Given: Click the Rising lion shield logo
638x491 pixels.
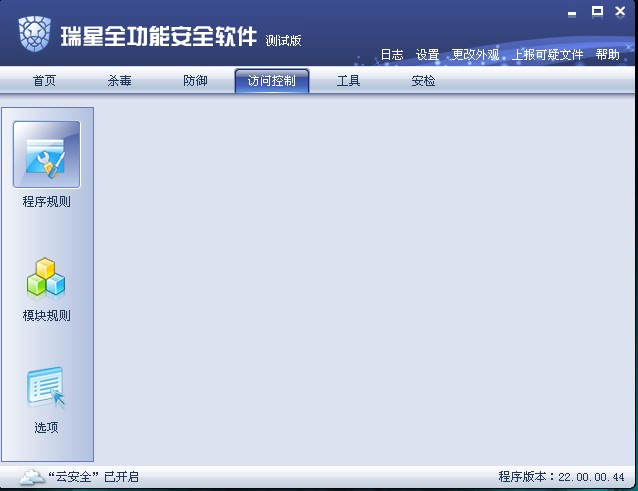Looking at the screenshot, I should click(34, 34).
